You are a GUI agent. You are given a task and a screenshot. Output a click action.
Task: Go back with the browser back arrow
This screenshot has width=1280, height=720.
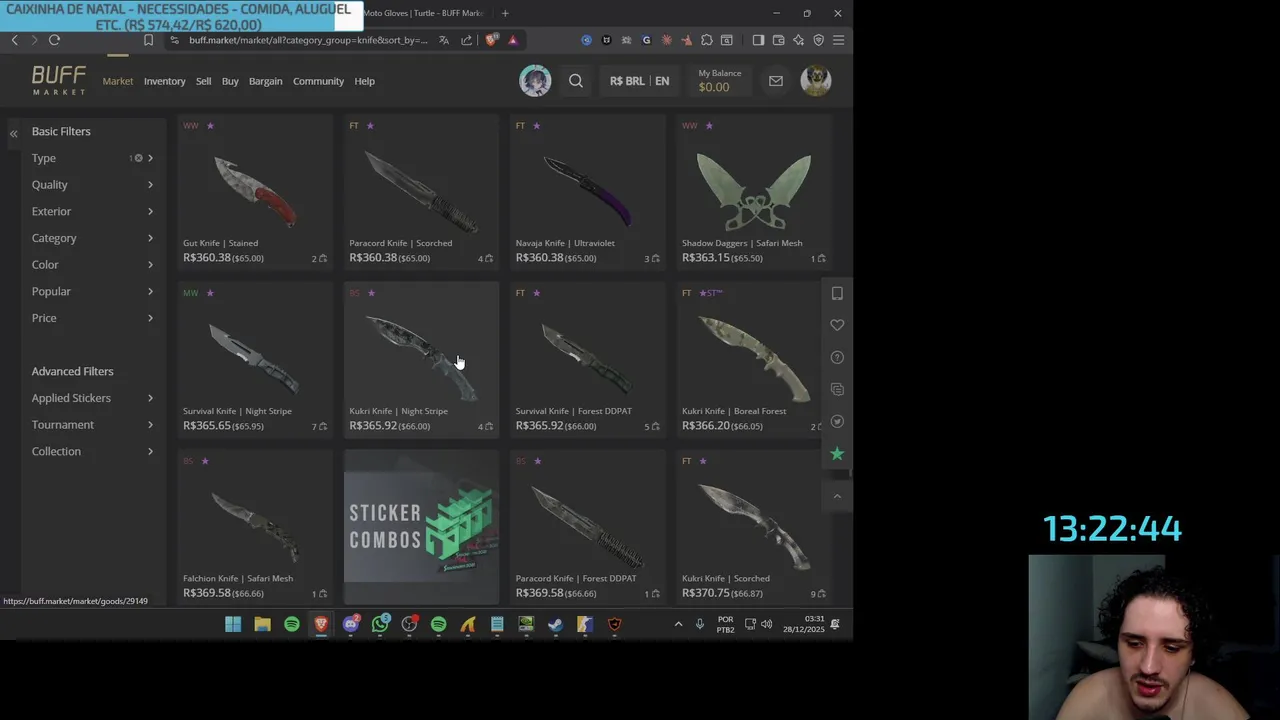click(x=14, y=40)
